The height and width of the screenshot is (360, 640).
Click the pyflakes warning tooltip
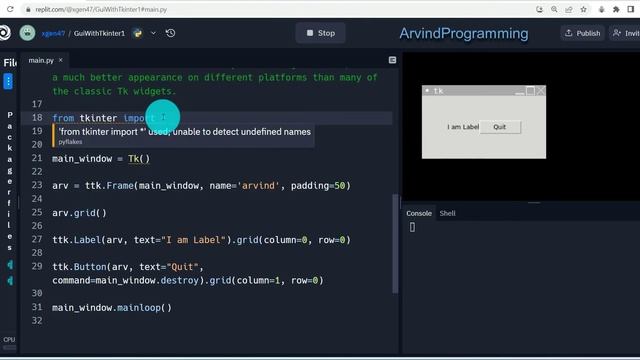coord(183,136)
